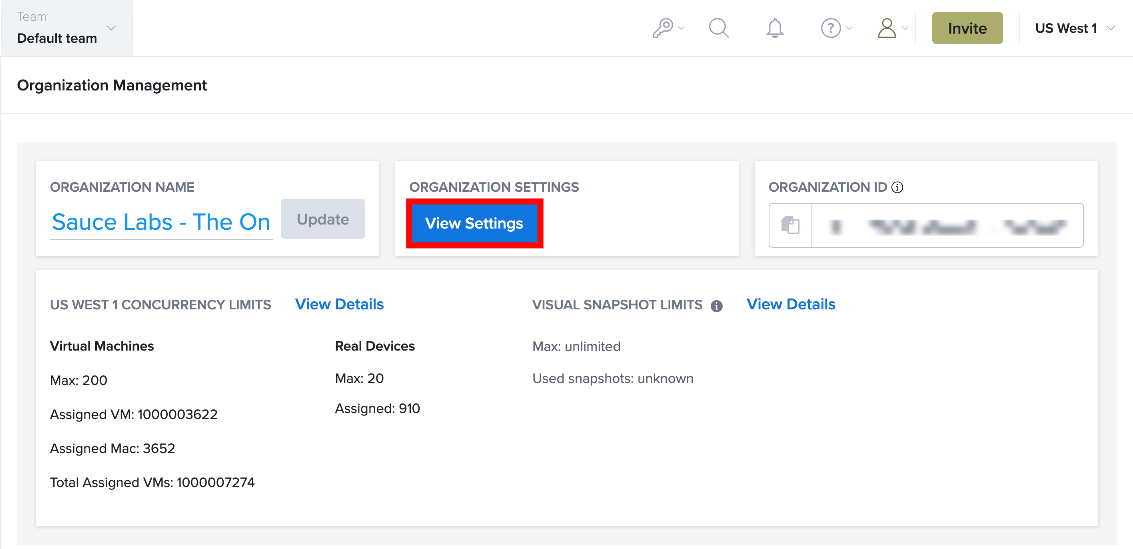Open the notifications bell
Image resolution: width=1133 pixels, height=549 pixels.
click(775, 28)
